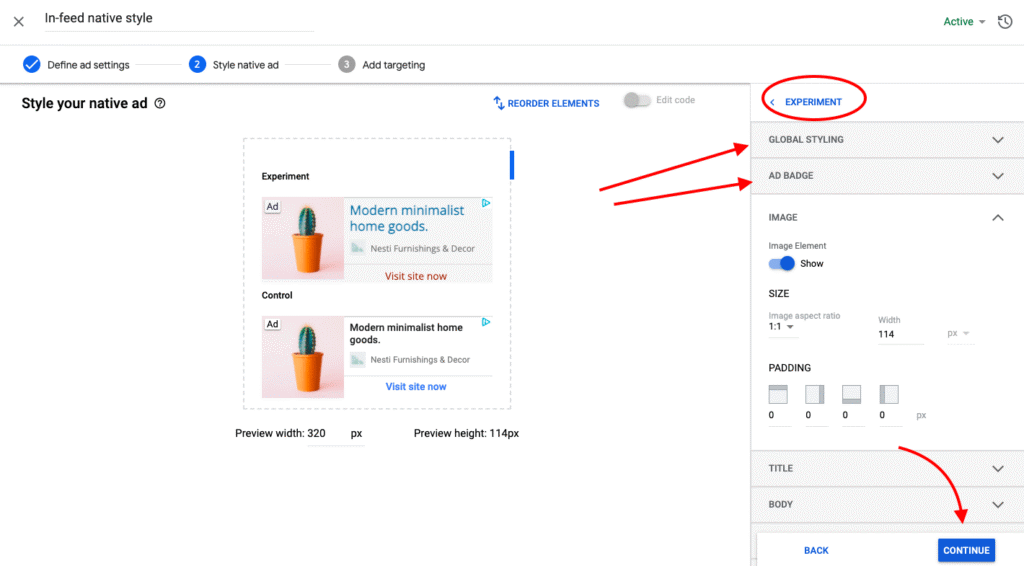This screenshot has width=1024, height=566.
Task: Click the AdChoices icon on Experiment ad
Action: point(486,203)
